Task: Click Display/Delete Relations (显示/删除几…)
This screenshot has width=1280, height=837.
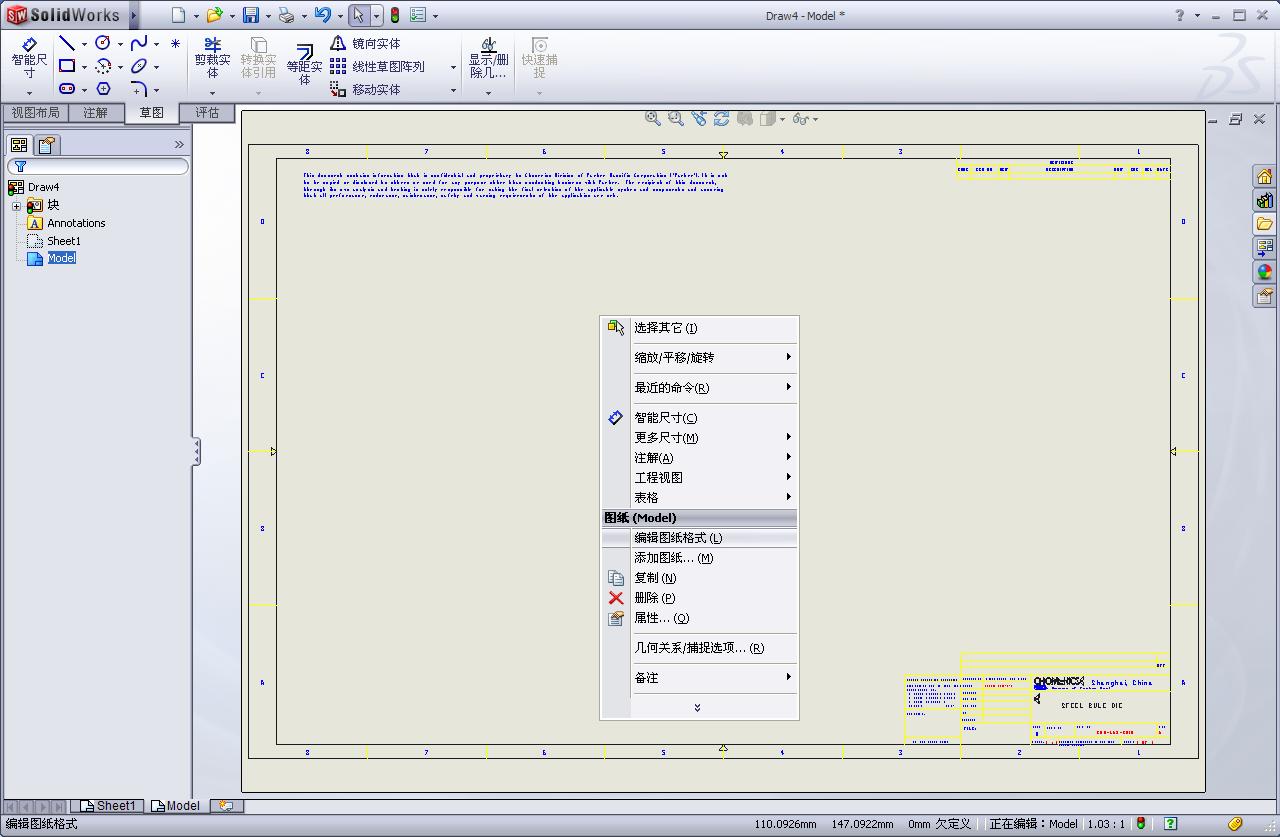Action: click(488, 59)
